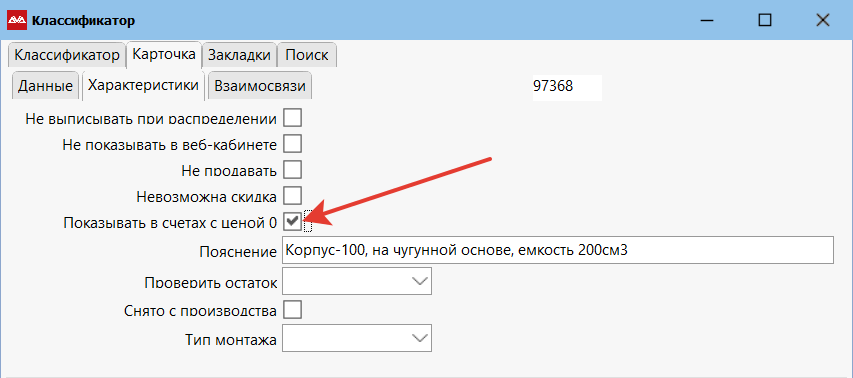
Task: Open the Карточка tab
Action: point(164,54)
